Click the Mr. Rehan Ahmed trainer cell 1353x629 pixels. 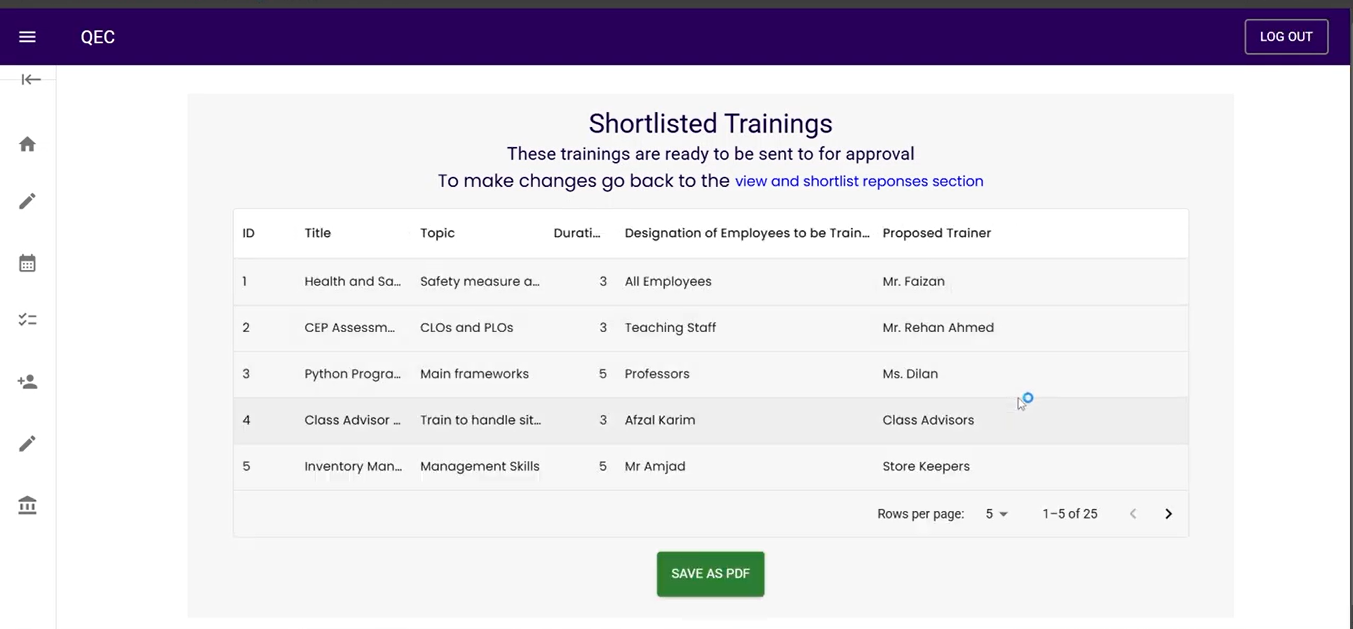(x=937, y=328)
